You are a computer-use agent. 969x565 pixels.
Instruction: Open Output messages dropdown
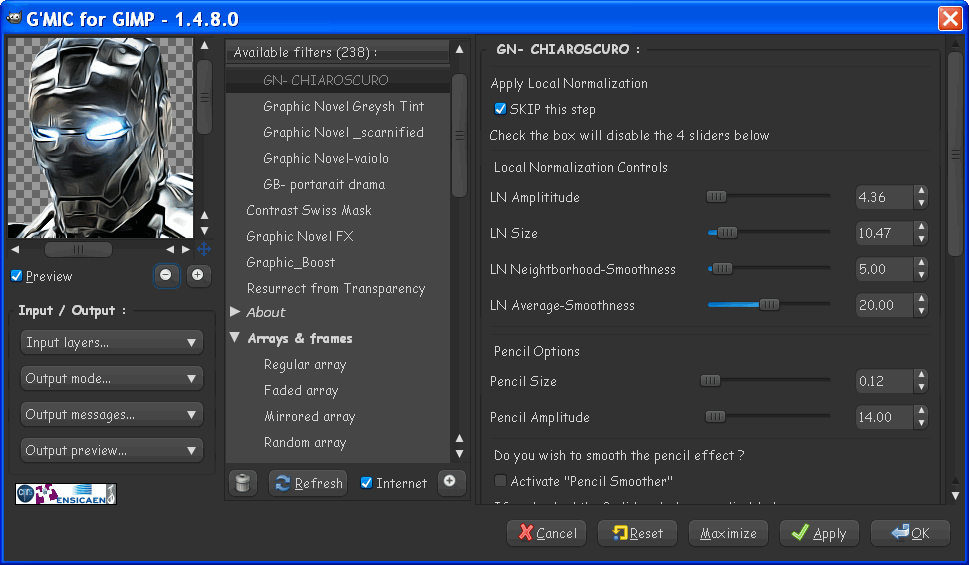(x=112, y=414)
